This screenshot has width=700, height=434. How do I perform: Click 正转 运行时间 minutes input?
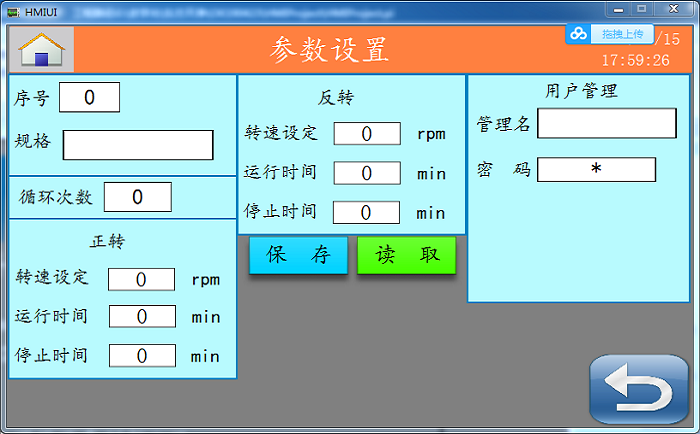pyautogui.click(x=141, y=316)
